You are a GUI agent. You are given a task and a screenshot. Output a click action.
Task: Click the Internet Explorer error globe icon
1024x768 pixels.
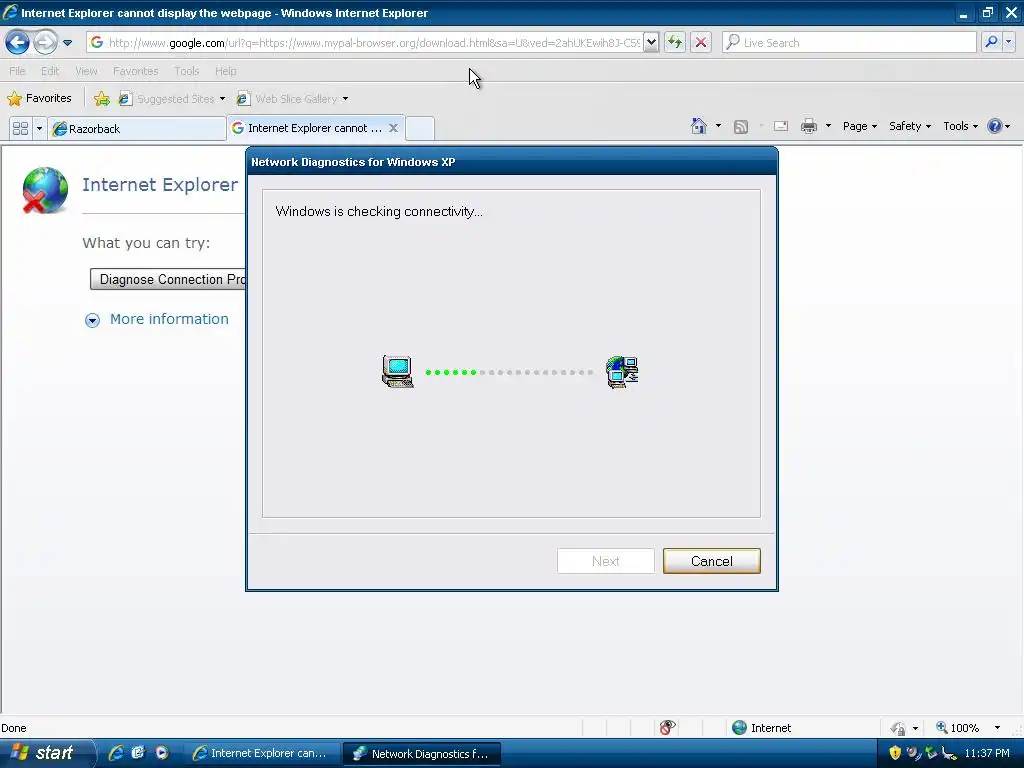[x=44, y=190]
